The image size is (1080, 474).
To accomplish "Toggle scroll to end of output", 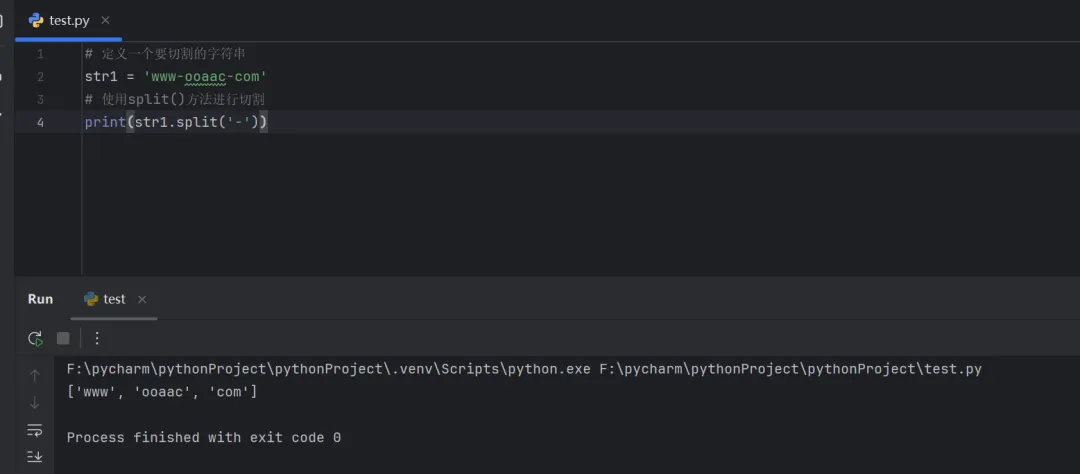I will (35, 456).
